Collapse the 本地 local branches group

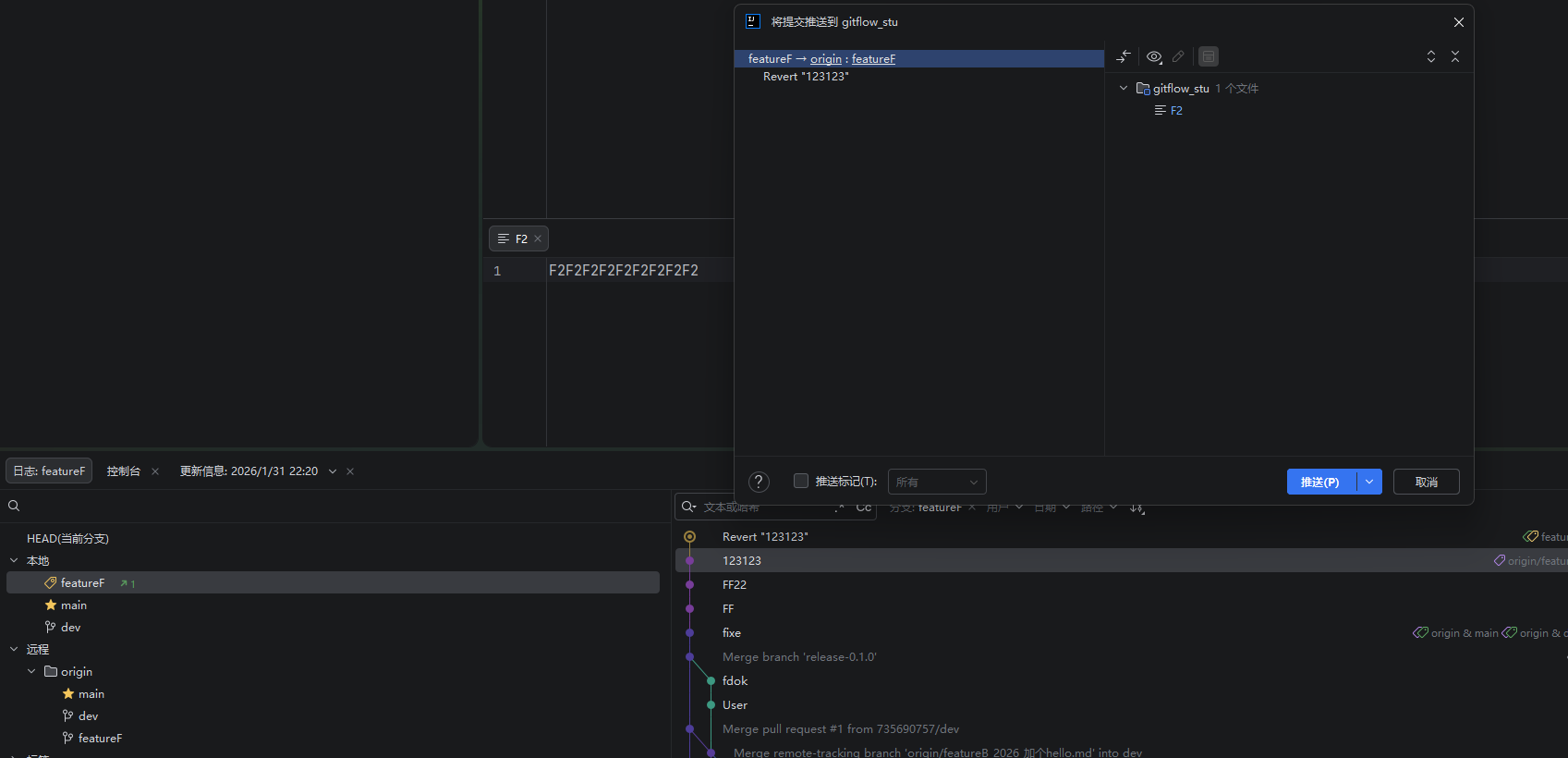14,560
